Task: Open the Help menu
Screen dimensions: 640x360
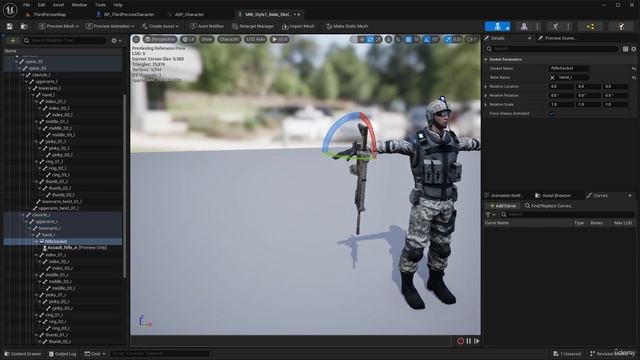Action: point(118,5)
